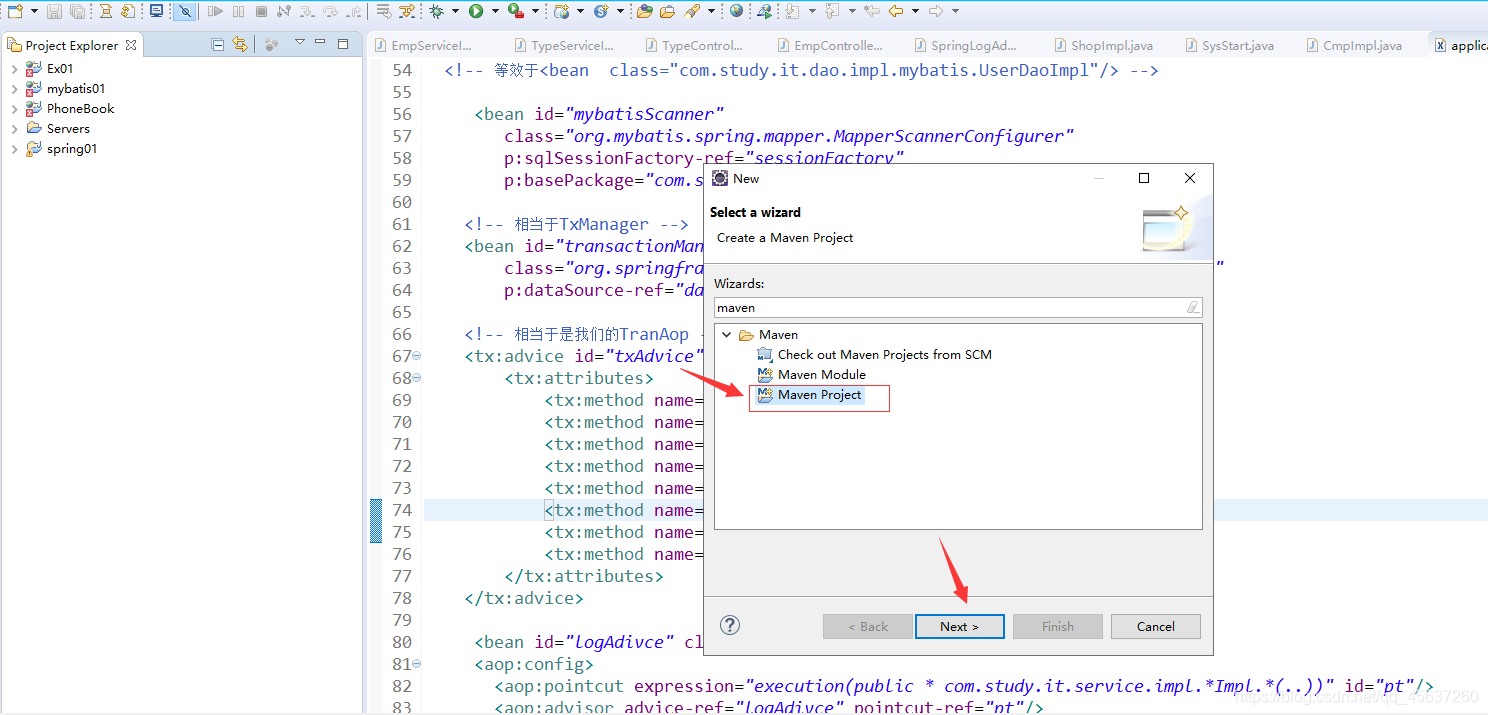Click the Open Type icon

[645, 11]
